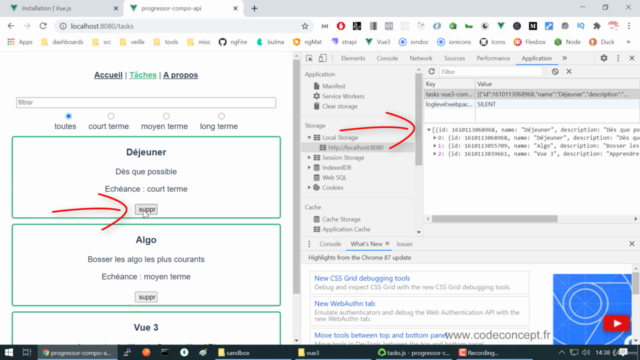The width and height of the screenshot is (640, 360).
Task: Open the 'New WebAuthn tab' link
Action: 344,304
